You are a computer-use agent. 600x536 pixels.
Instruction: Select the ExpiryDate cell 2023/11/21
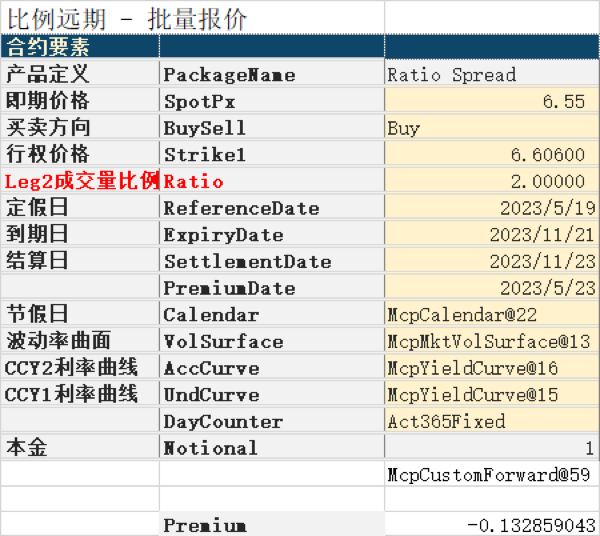(x=491, y=235)
